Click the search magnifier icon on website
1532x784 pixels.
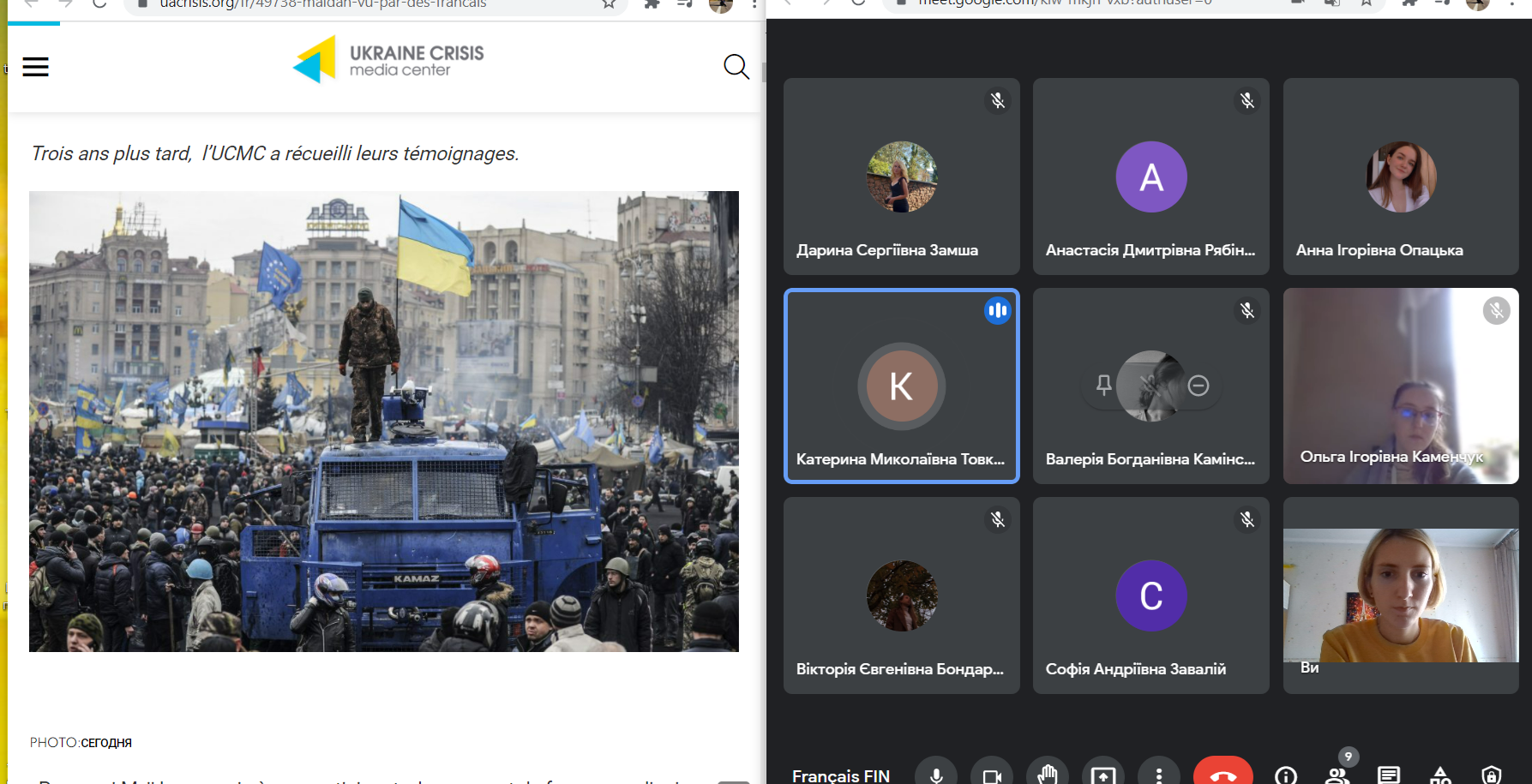[x=736, y=67]
